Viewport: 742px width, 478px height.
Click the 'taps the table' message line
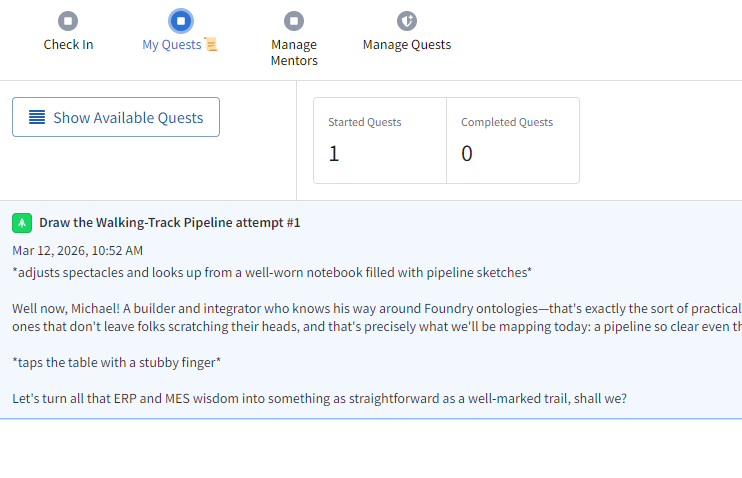pyautogui.click(x=117, y=362)
